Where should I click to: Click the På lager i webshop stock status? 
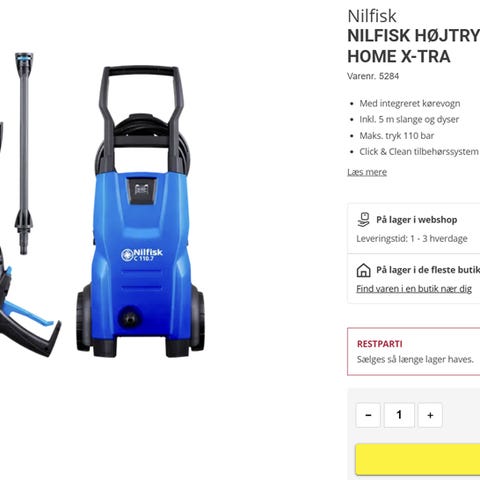[x=416, y=220]
